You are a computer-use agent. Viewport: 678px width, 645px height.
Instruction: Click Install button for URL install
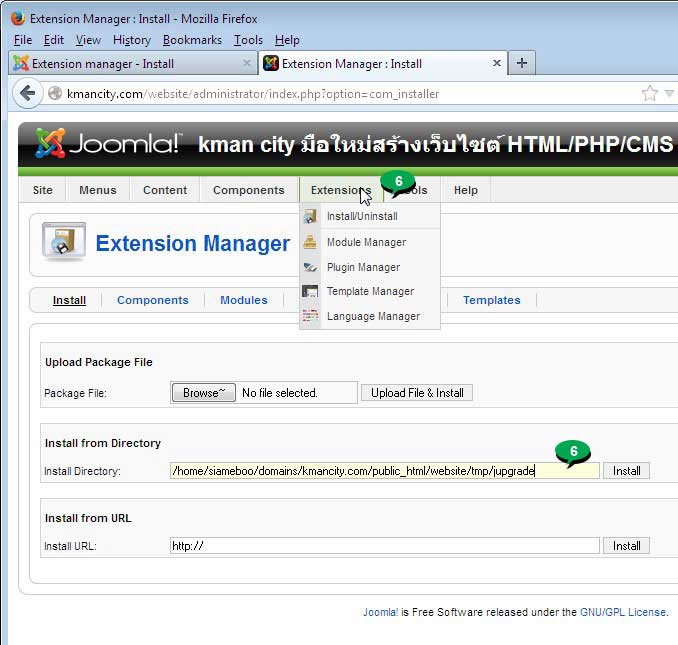(x=626, y=546)
